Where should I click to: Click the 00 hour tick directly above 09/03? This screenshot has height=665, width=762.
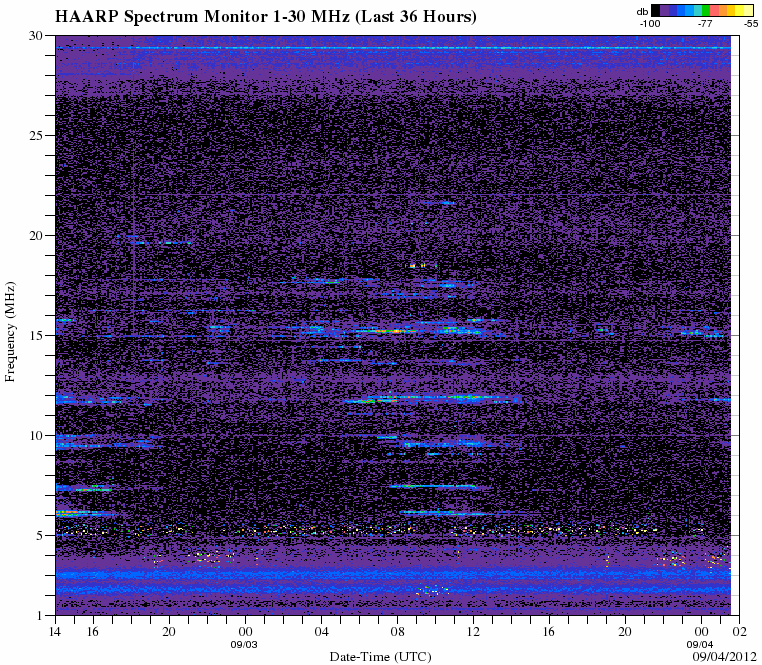(245, 631)
